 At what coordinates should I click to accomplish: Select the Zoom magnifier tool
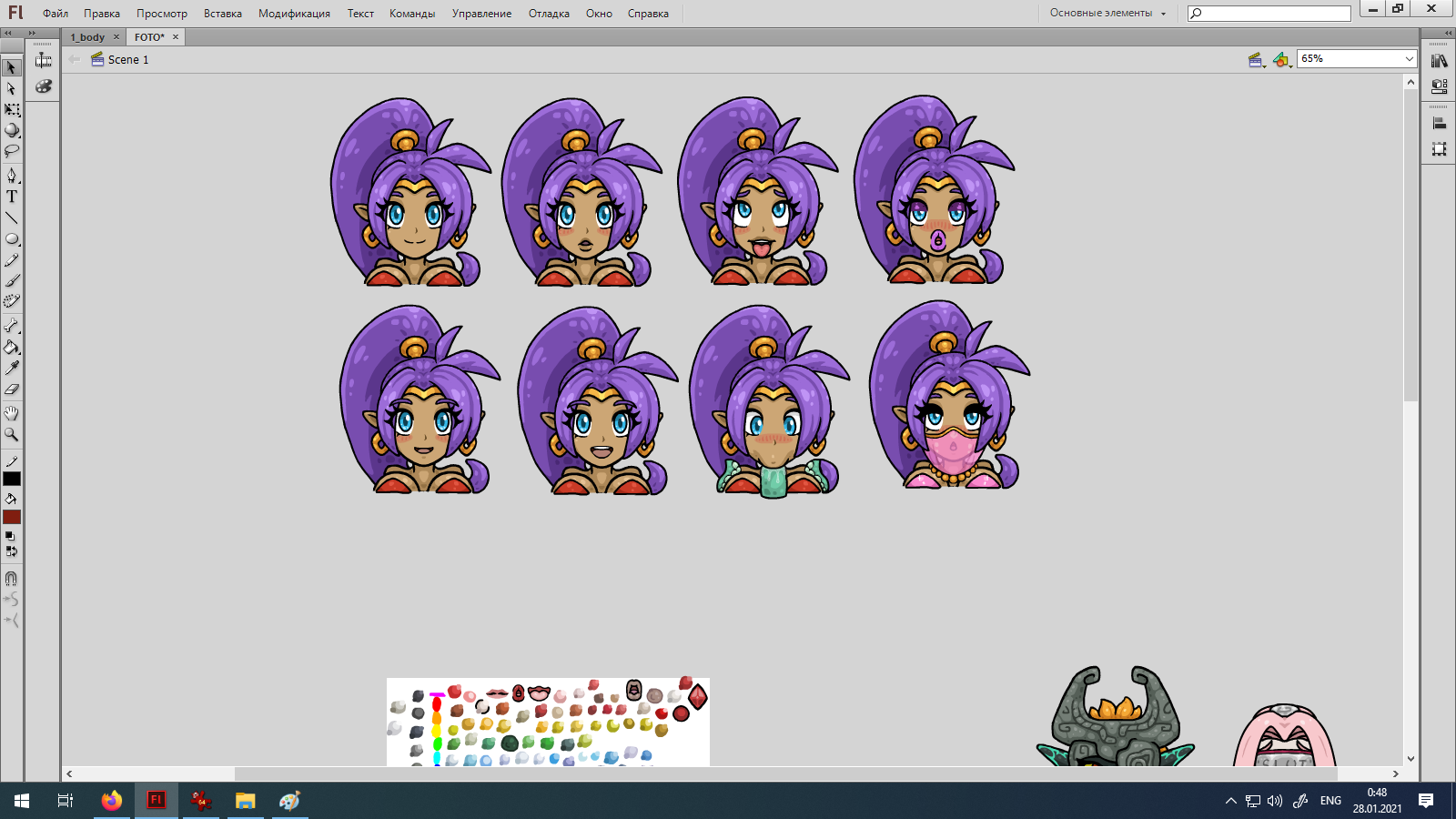(x=12, y=434)
